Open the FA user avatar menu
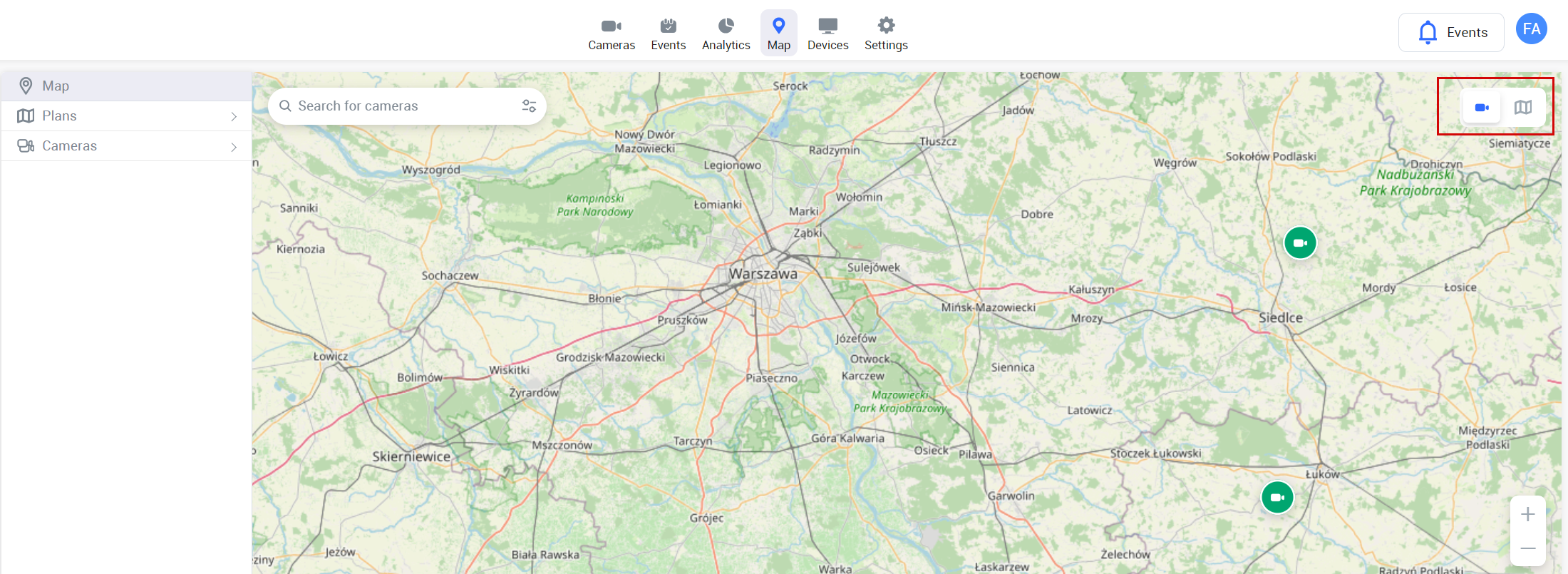The image size is (1568, 574). 1531,29
